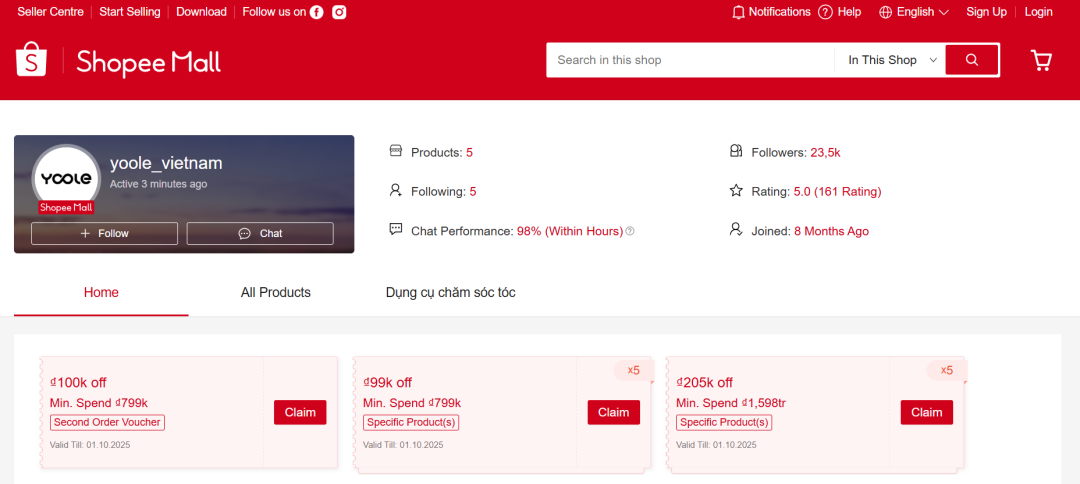Click the Shopee Mall badge under avatar
This screenshot has width=1080, height=484.
(66, 207)
